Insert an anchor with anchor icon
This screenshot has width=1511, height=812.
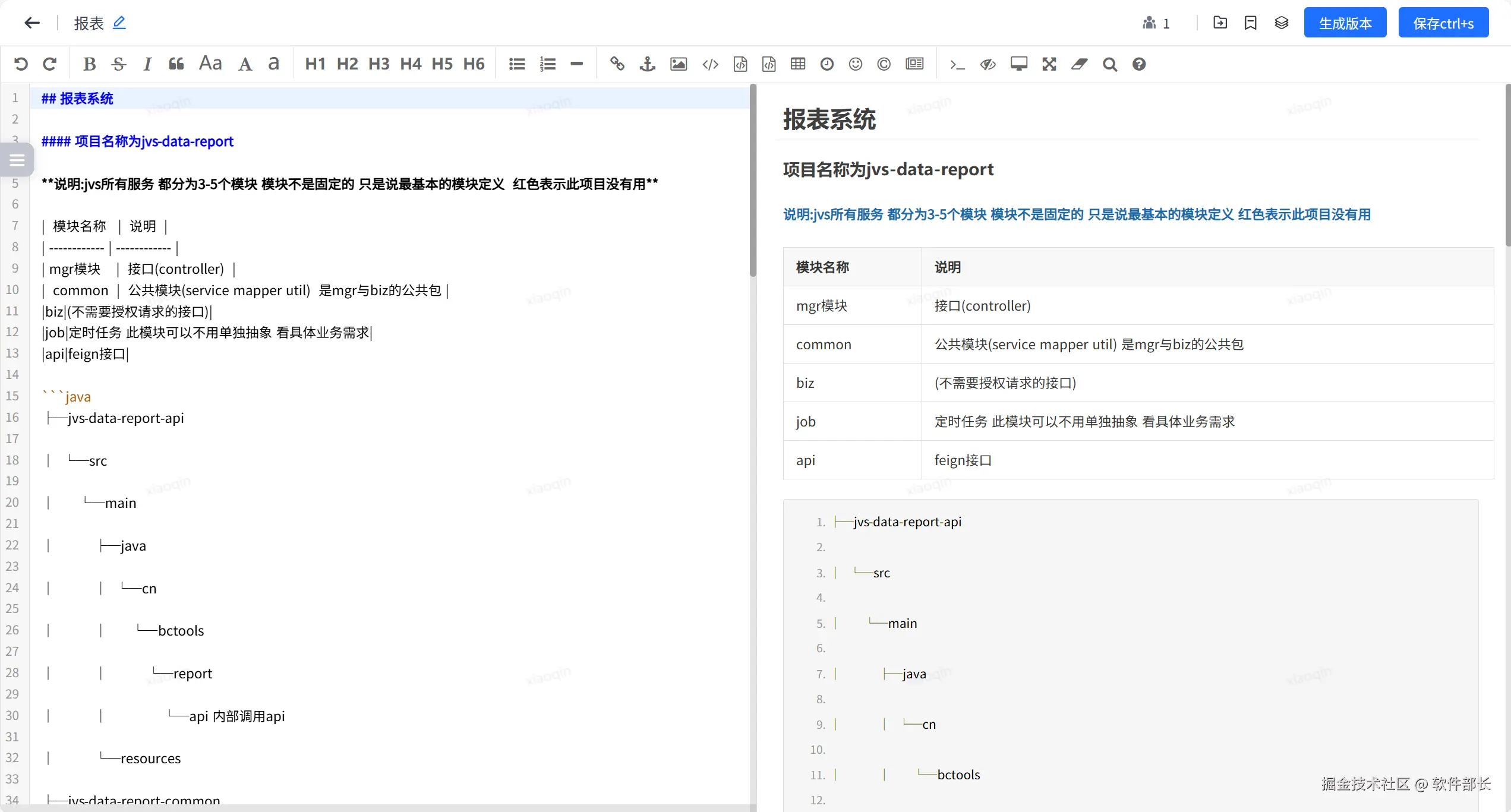click(647, 64)
